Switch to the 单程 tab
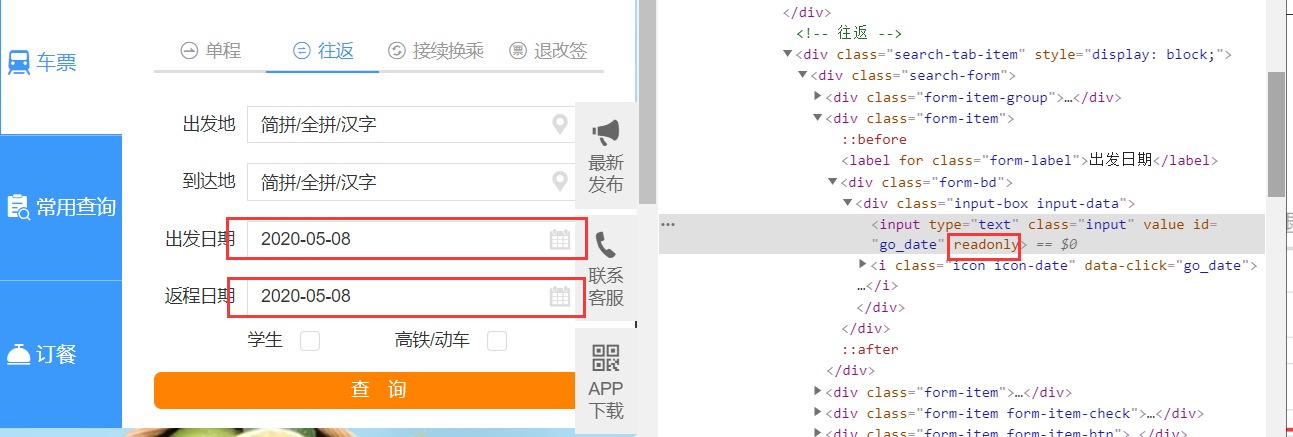 210,51
